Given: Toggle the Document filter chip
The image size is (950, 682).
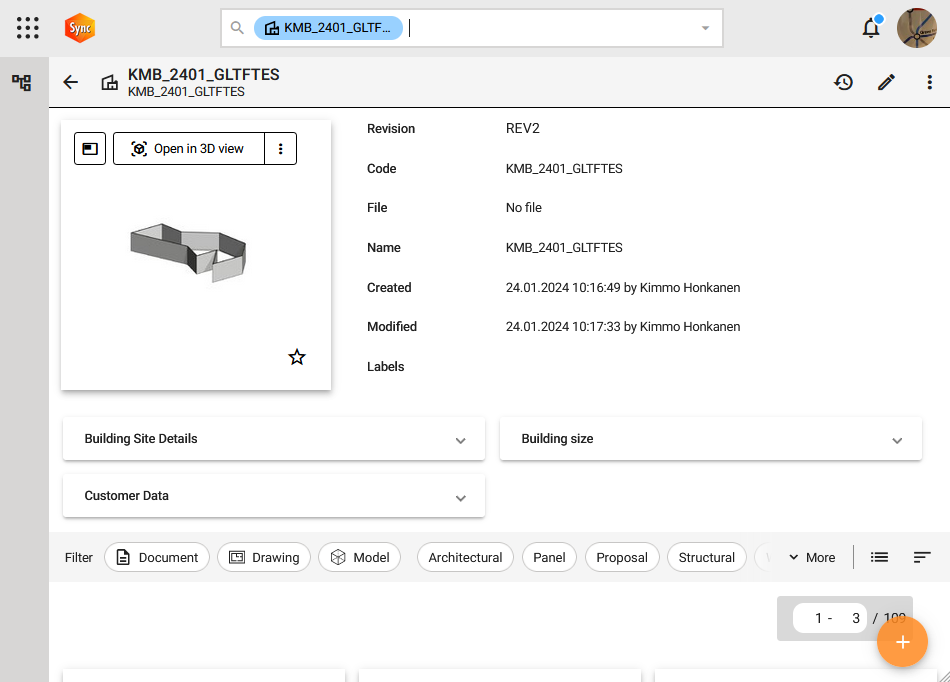Looking at the screenshot, I should 157,558.
